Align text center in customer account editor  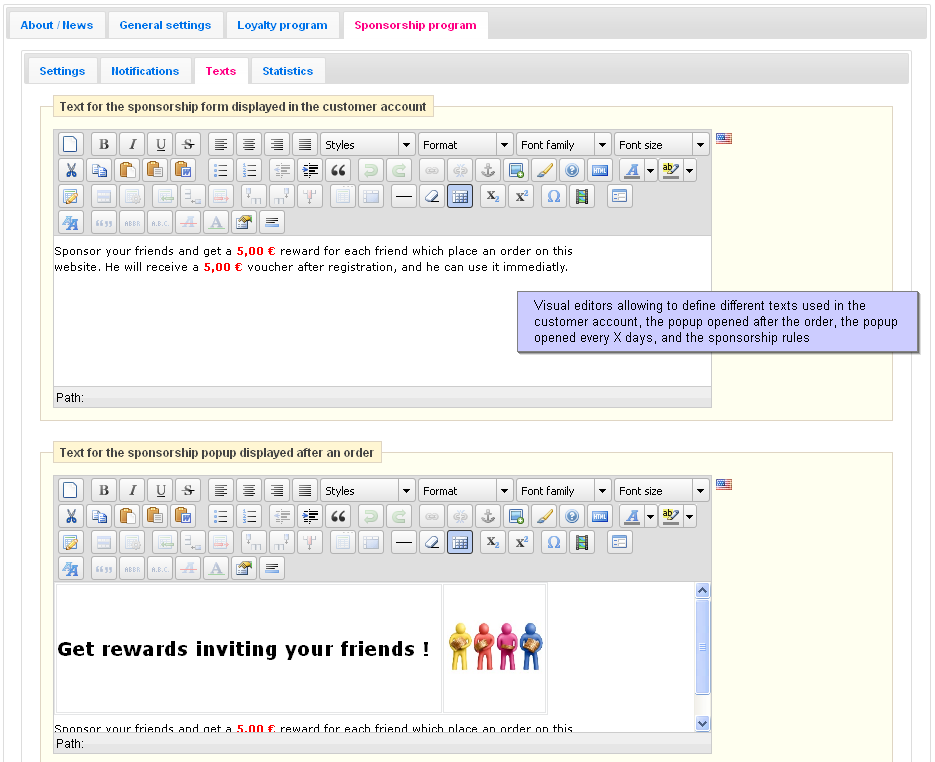(249, 144)
